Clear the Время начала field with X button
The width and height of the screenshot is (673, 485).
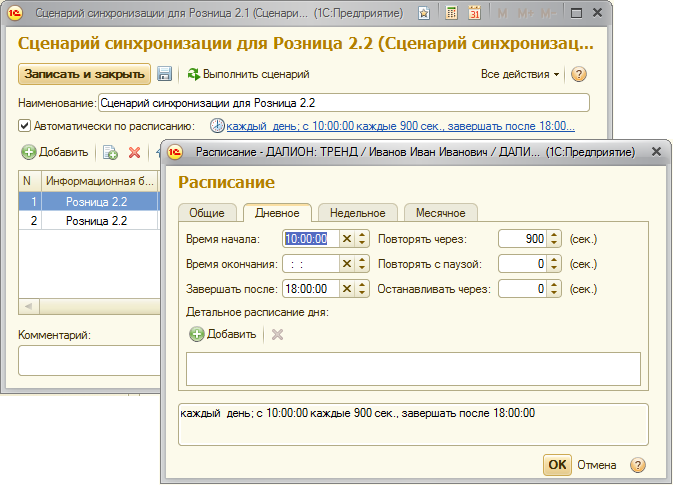(347, 239)
